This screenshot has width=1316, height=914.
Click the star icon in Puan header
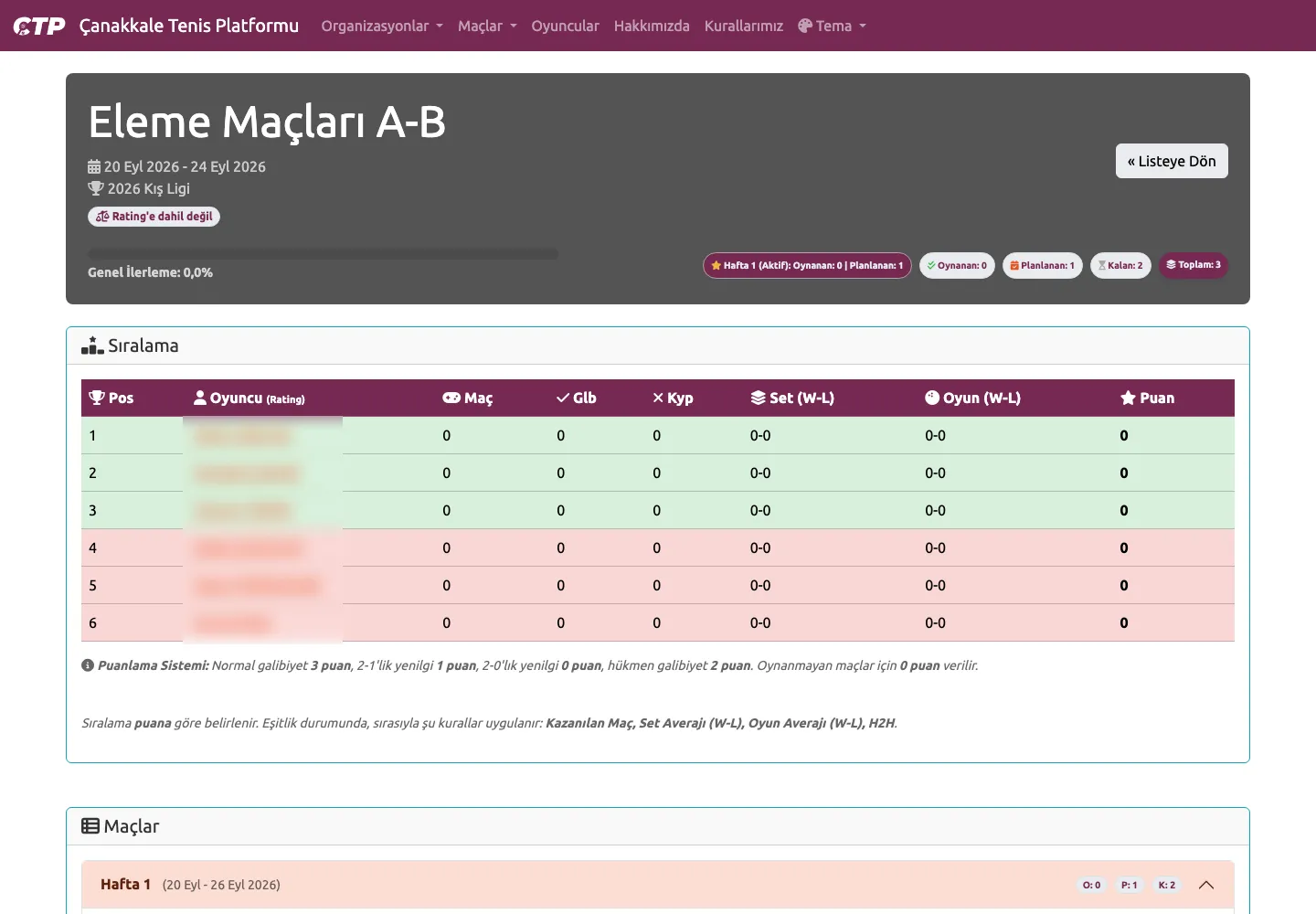1128,398
